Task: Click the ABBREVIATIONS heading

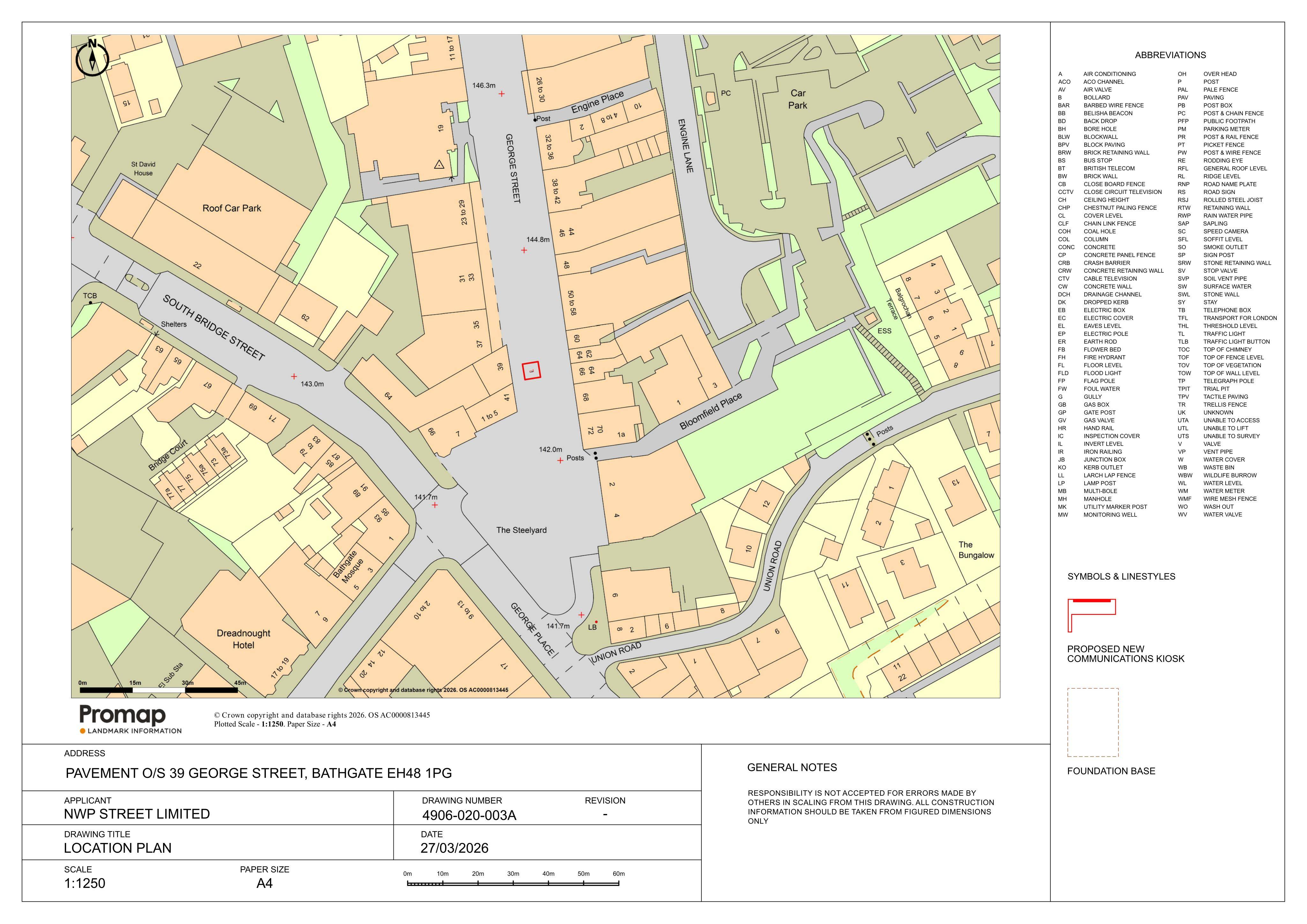Action: point(1170,55)
